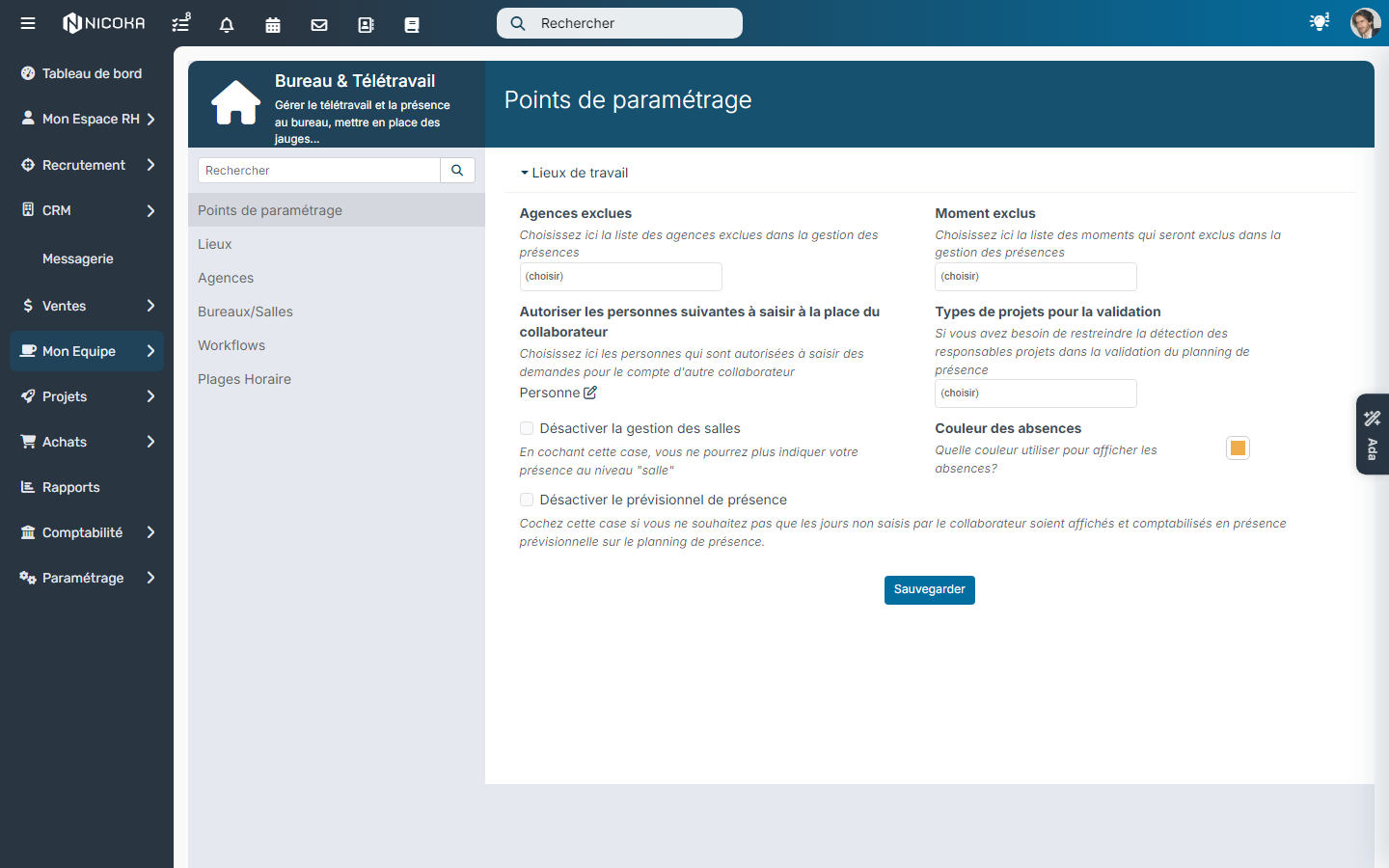Click the Bureau & Télétravail title
This screenshot has height=868, width=1389.
[355, 81]
